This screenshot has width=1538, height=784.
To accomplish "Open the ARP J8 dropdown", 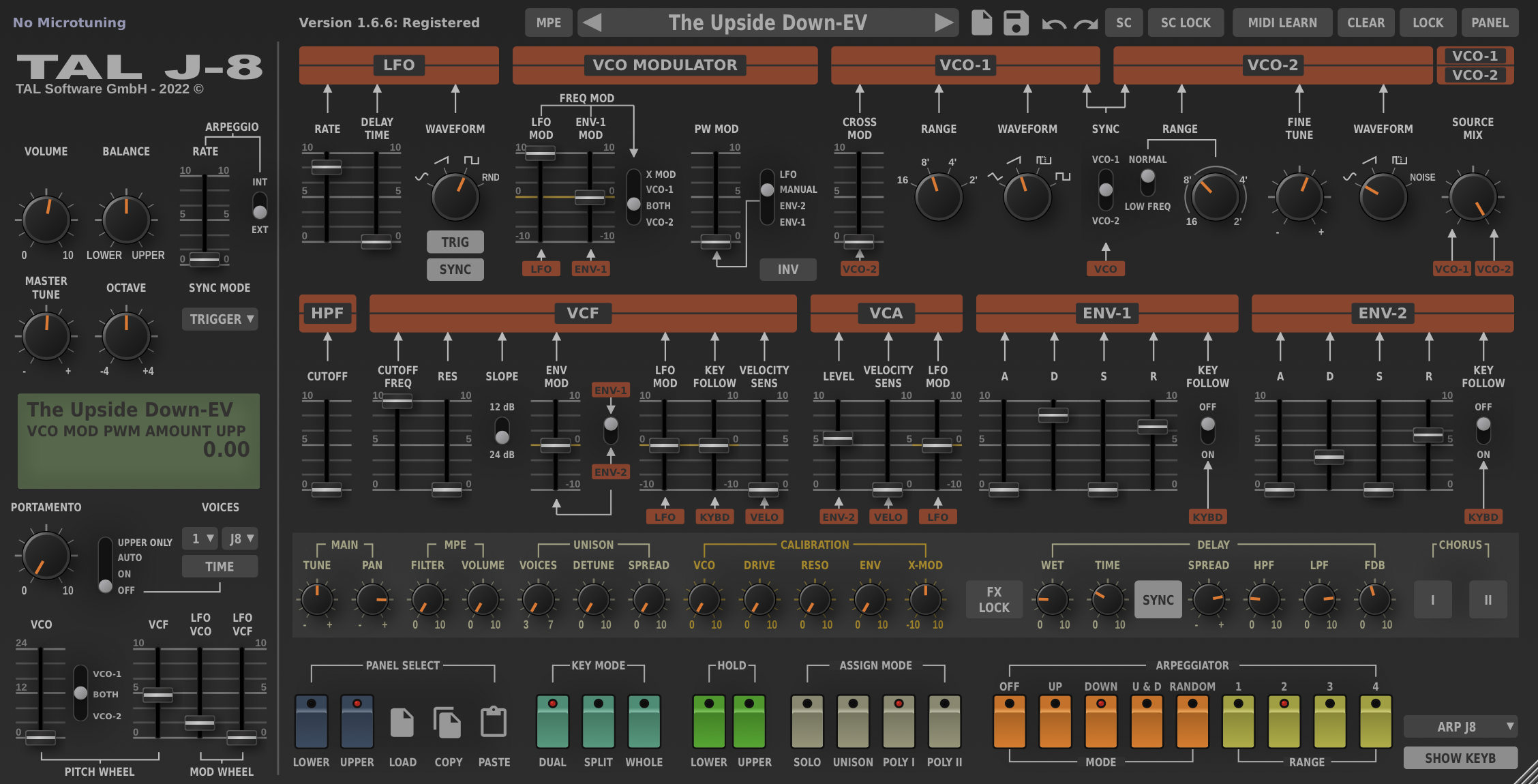I will pyautogui.click(x=1460, y=727).
